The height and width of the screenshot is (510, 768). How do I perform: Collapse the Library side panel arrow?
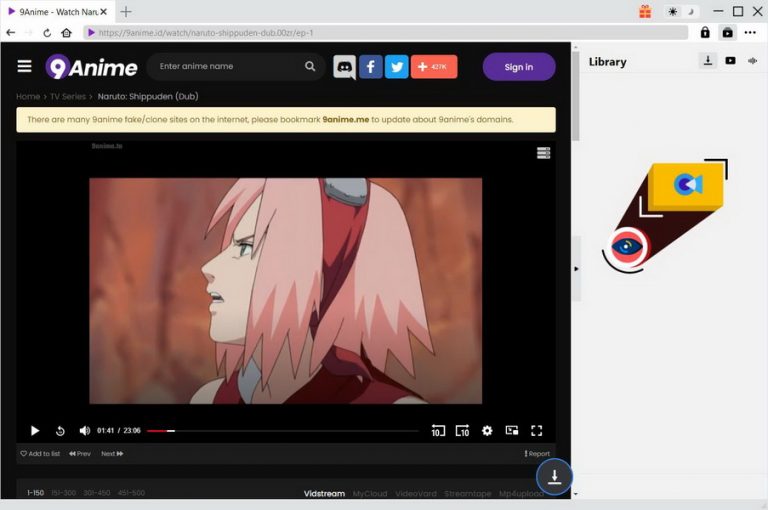(x=576, y=268)
